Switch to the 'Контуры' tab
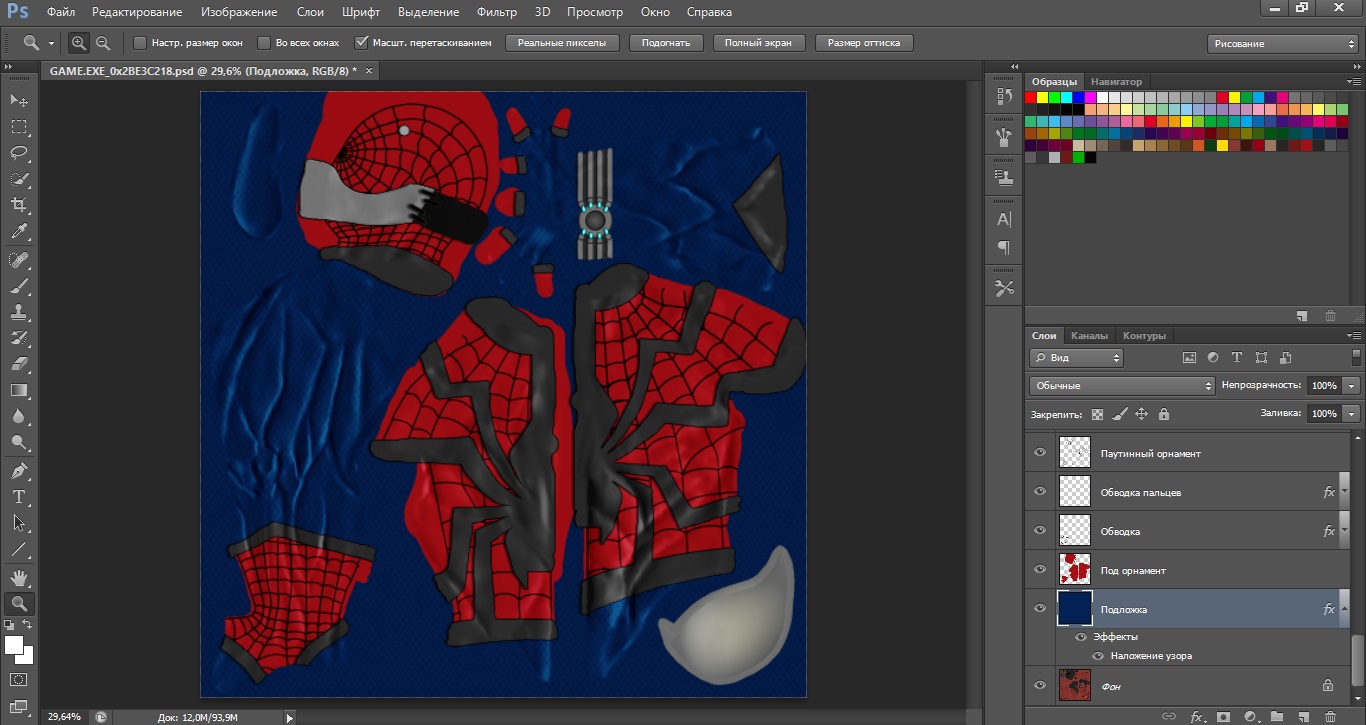 click(x=1145, y=336)
